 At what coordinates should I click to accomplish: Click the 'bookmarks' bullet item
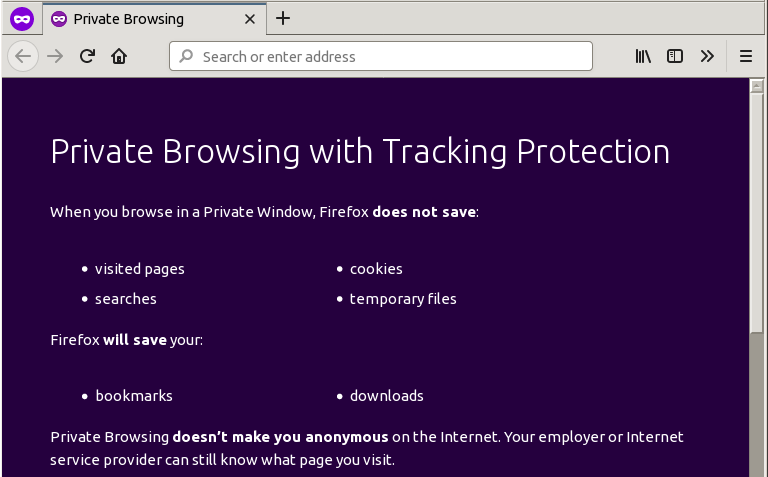coord(134,396)
